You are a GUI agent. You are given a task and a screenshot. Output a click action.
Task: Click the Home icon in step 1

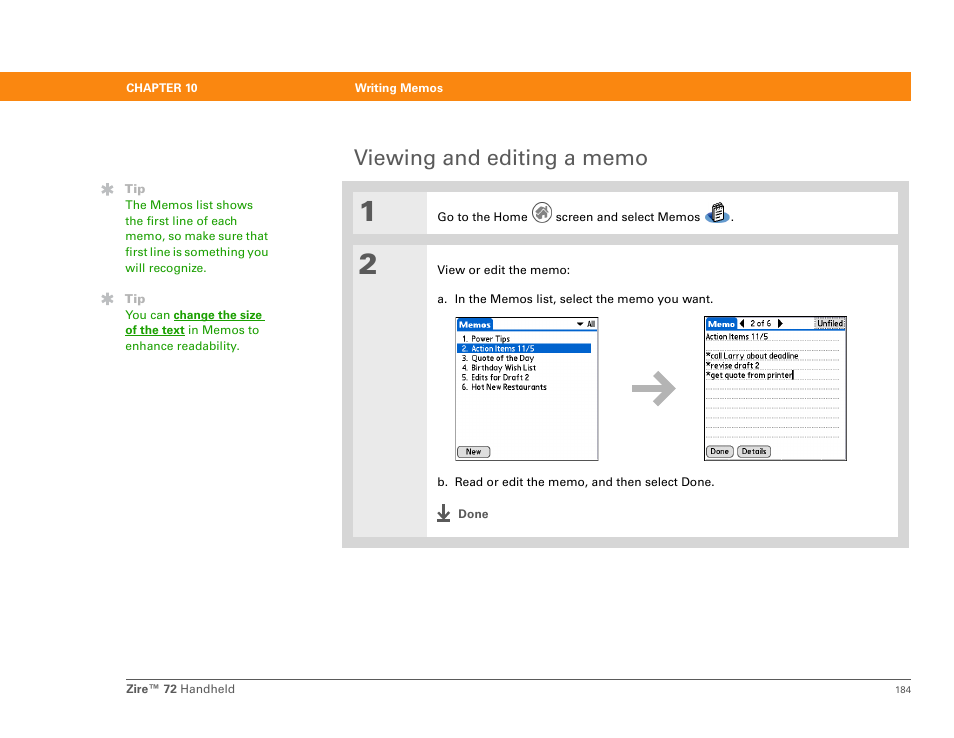coord(541,213)
